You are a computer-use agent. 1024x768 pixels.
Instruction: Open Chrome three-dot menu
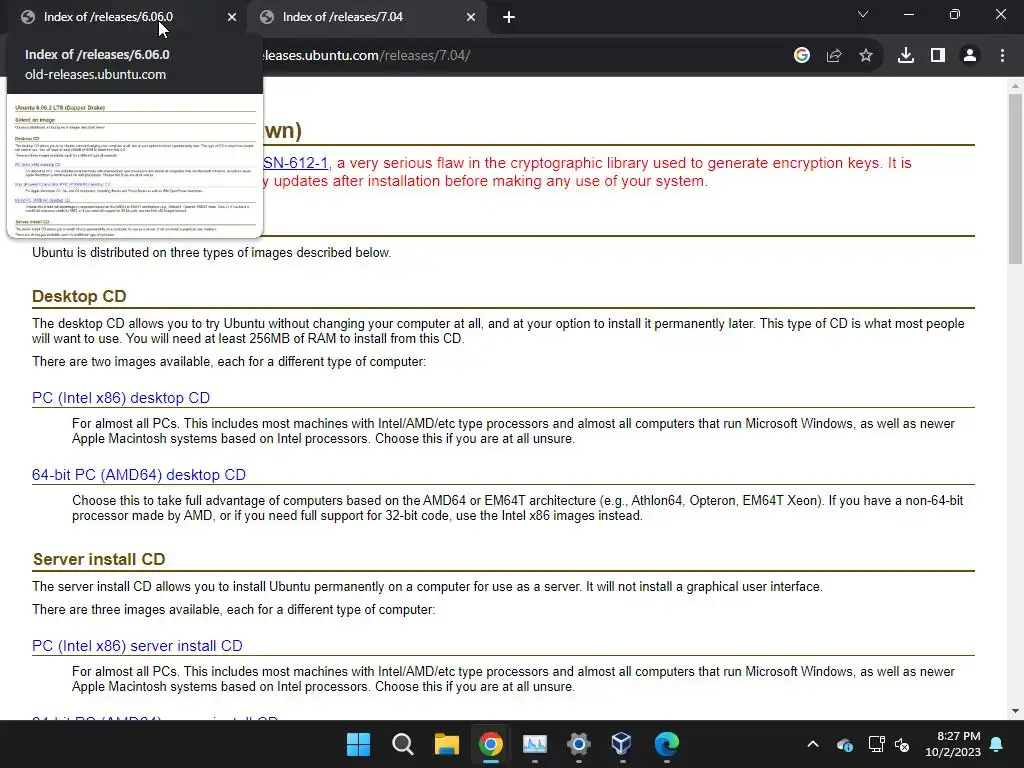1002,56
